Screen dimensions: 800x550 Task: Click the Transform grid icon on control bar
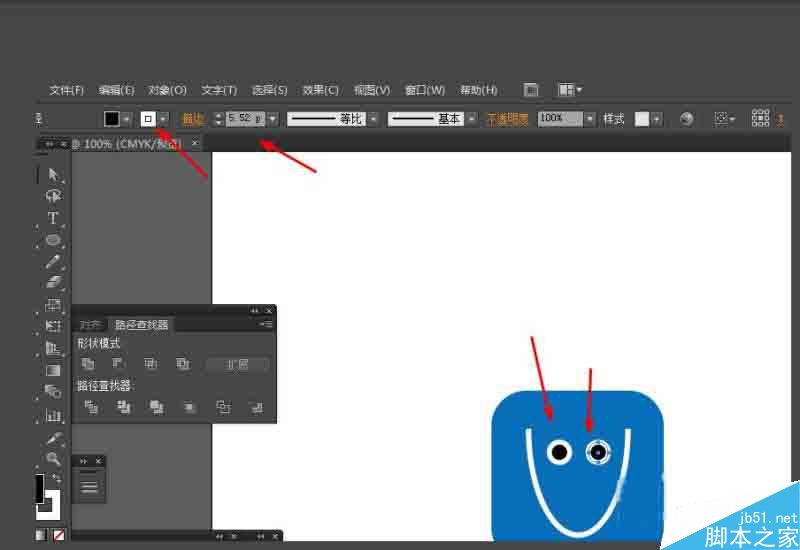pyautogui.click(x=760, y=118)
